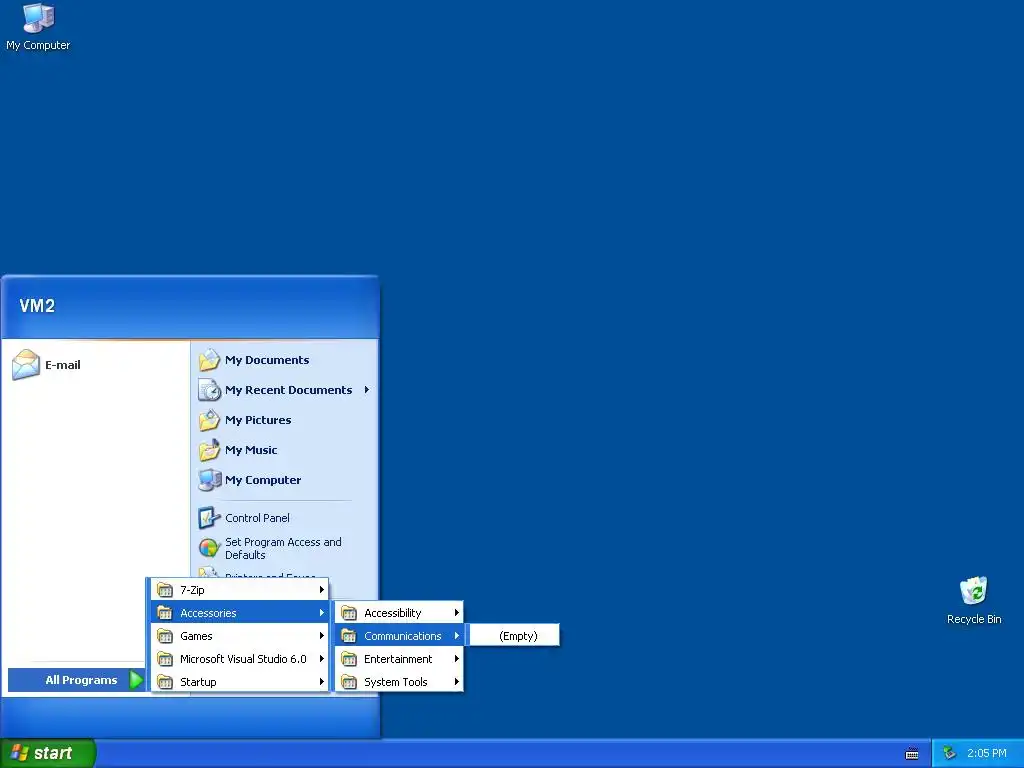Click the Set Program Access and Defaults text
This screenshot has width=1024, height=768.
[x=283, y=548]
